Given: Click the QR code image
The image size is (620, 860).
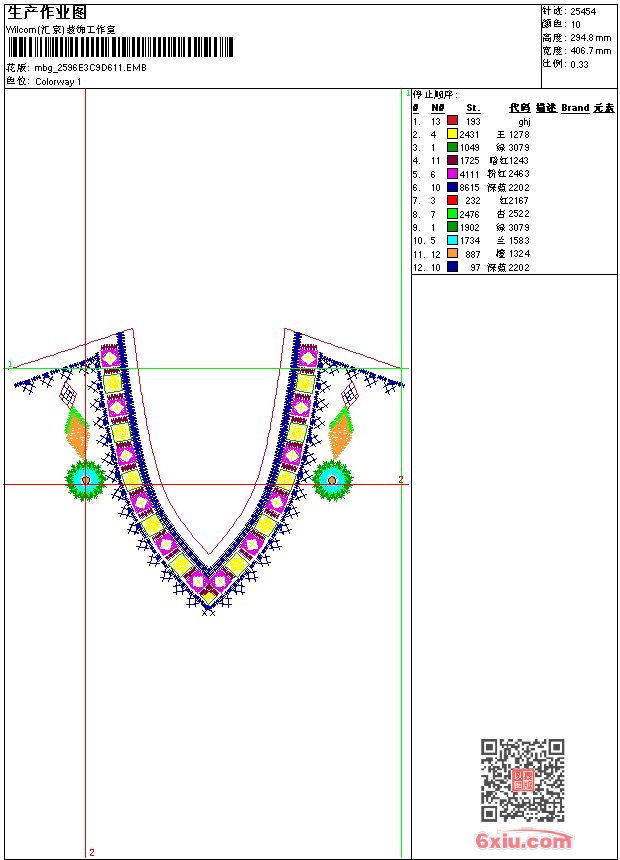Looking at the screenshot, I should point(522,780).
